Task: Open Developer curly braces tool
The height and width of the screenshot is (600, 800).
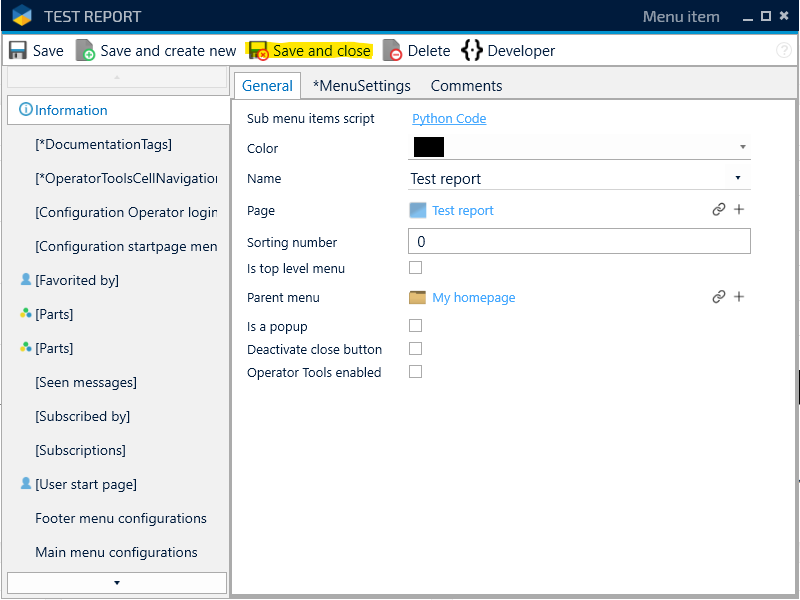Action: [x=471, y=51]
